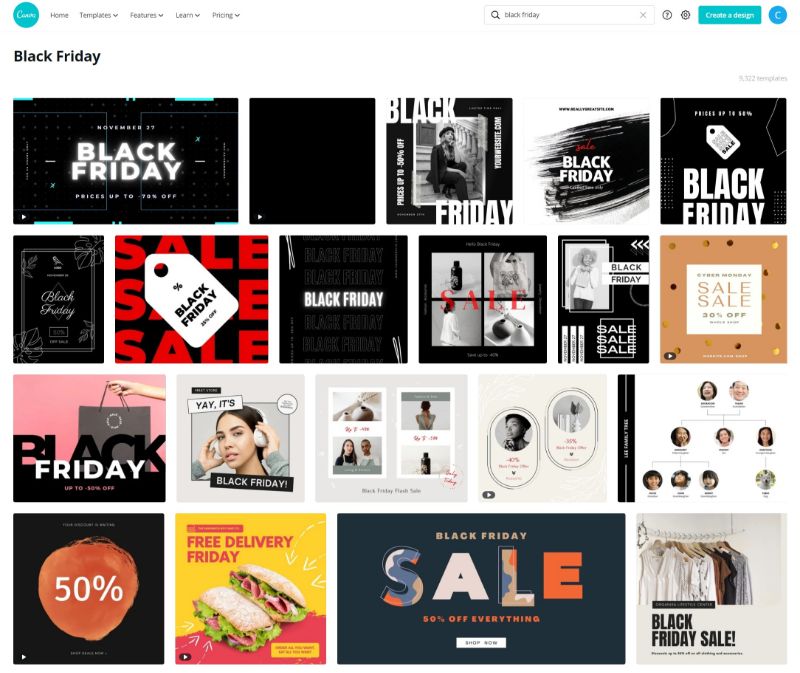Expand the Templates dropdown menu
Image resolution: width=800 pixels, height=673 pixels.
click(98, 15)
